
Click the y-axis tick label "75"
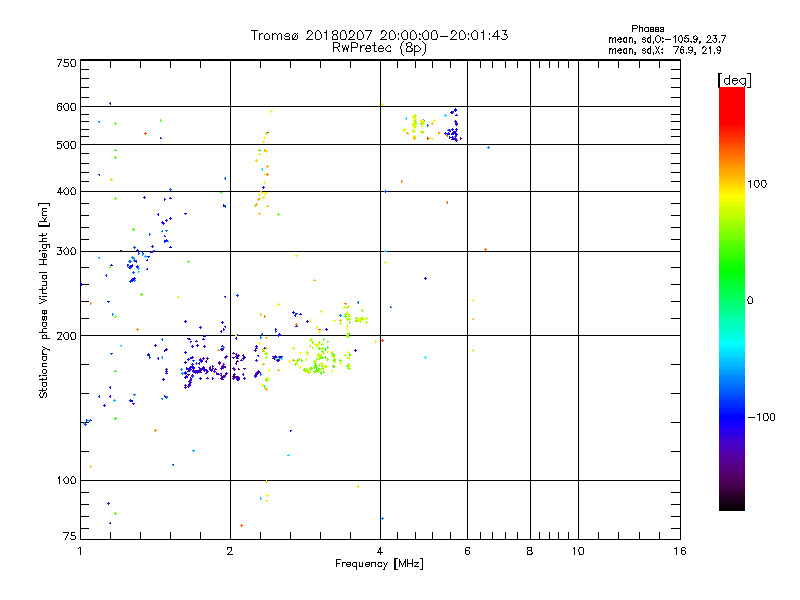[x=70, y=536]
